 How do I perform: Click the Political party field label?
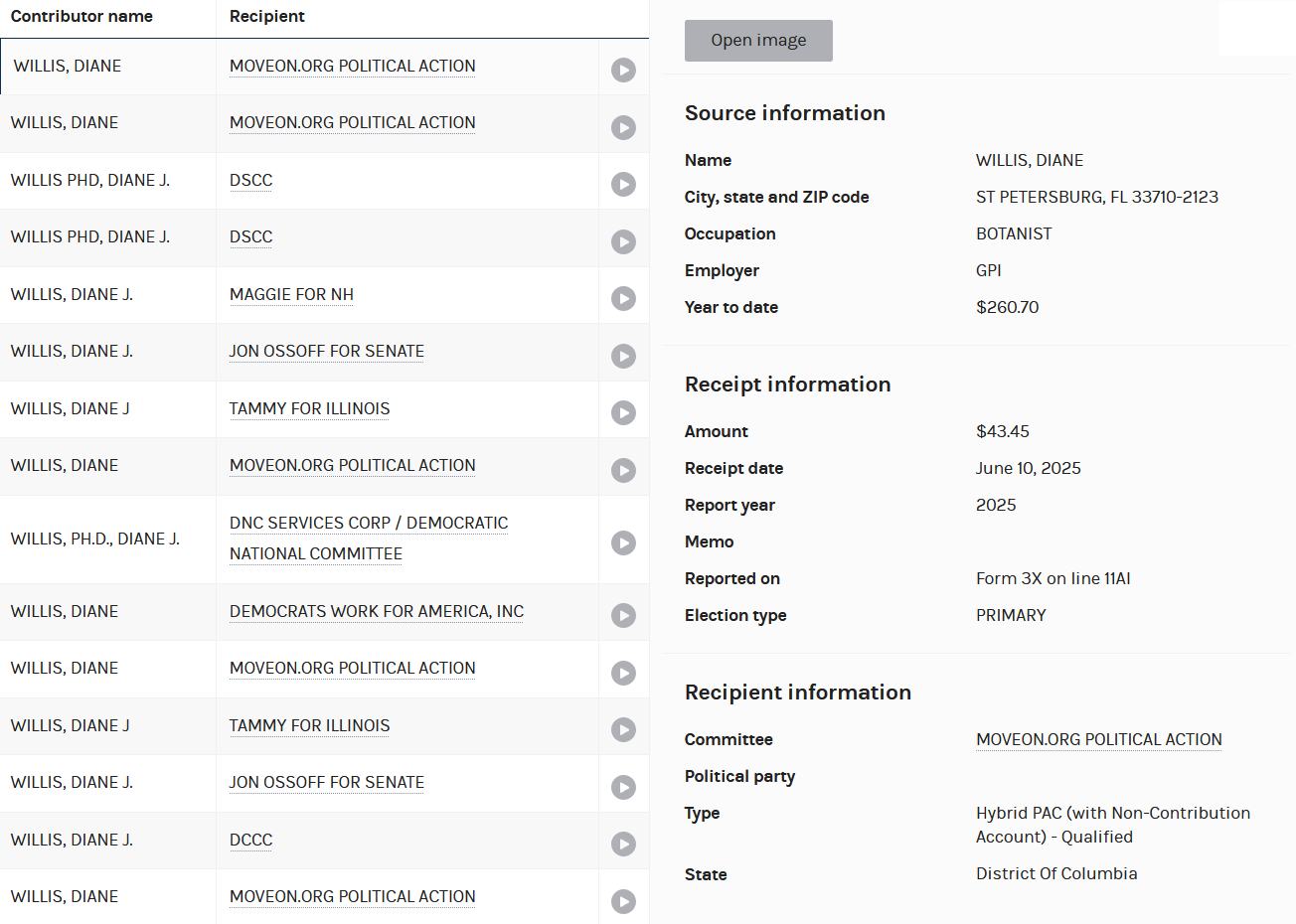739,776
